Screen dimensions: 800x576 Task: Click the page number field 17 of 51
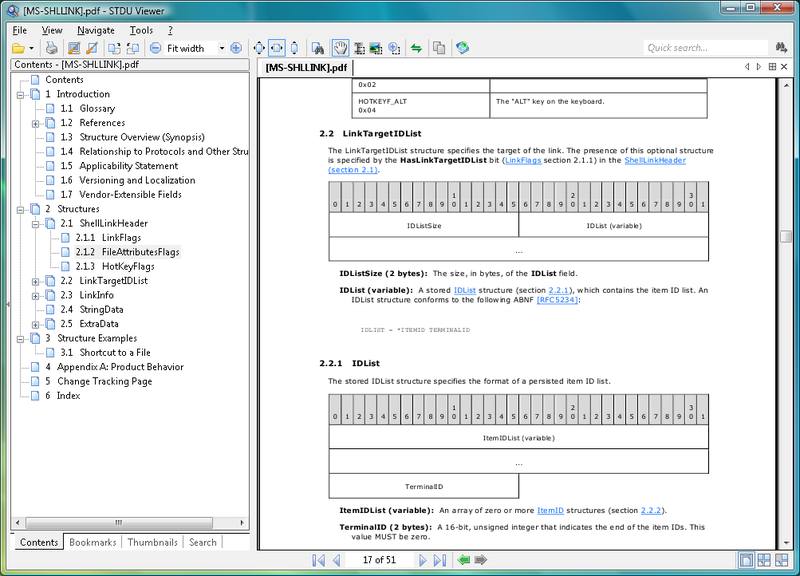tap(379, 560)
